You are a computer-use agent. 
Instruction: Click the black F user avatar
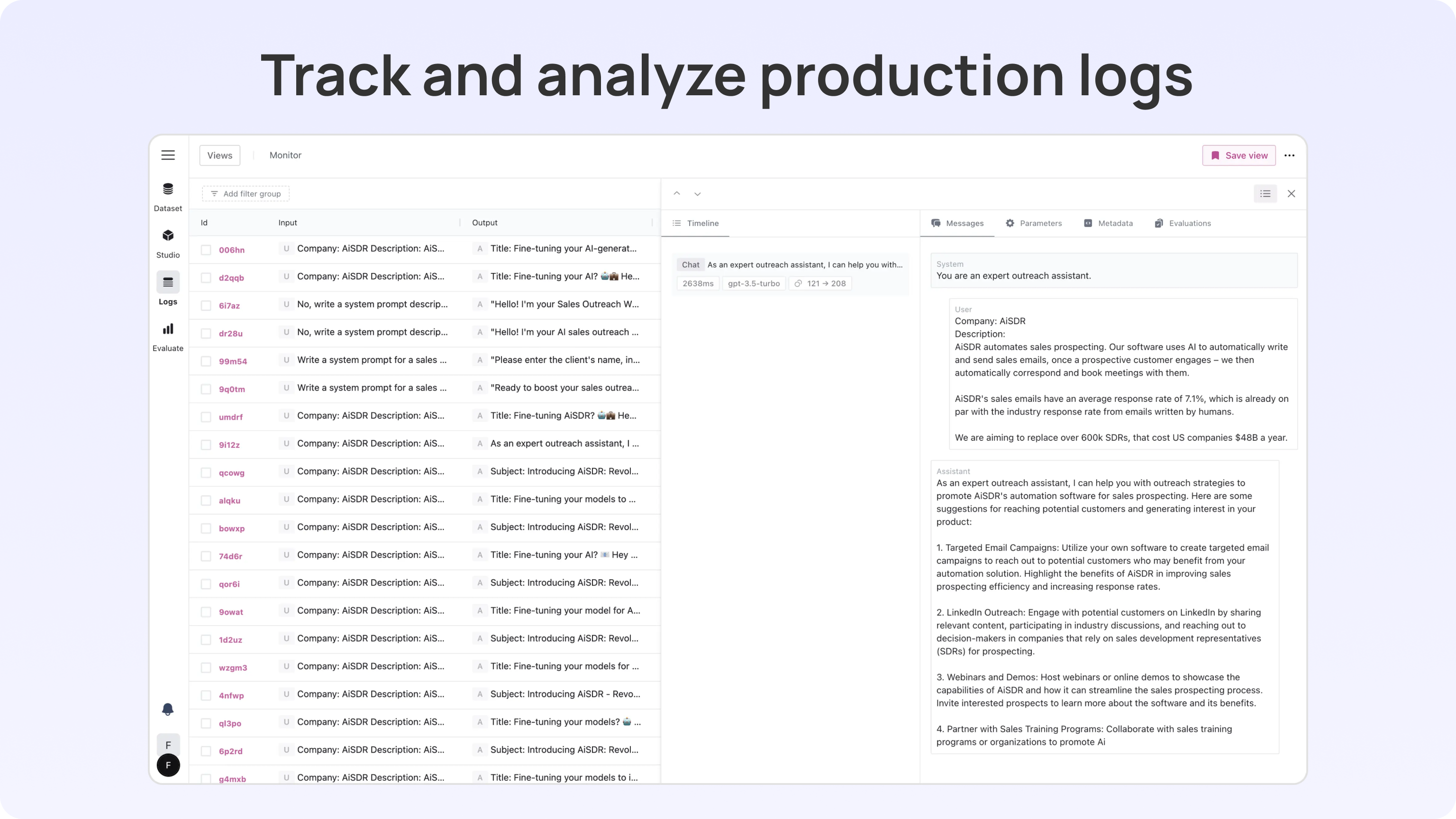point(168,765)
